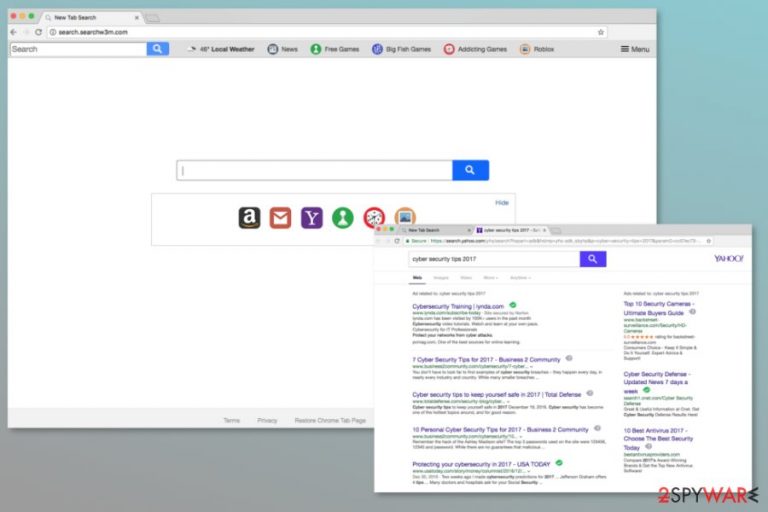
Task: Select the New Tab Search tab in main window
Action: pos(92,18)
